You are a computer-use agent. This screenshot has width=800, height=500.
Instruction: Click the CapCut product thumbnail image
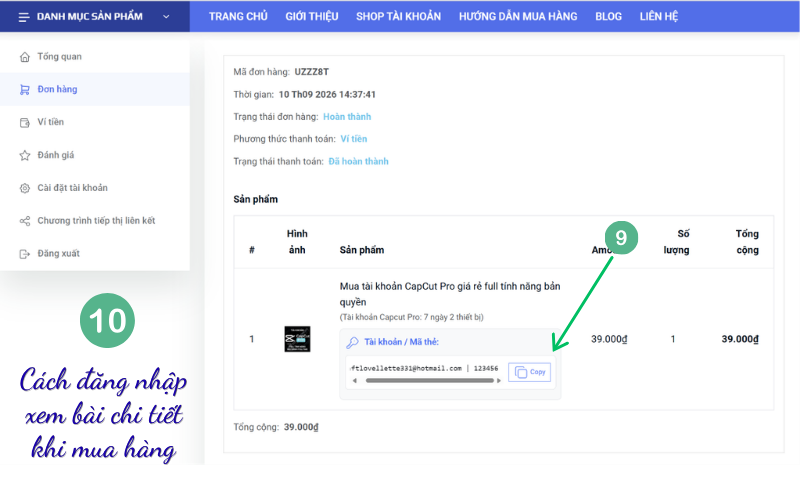tap(297, 339)
